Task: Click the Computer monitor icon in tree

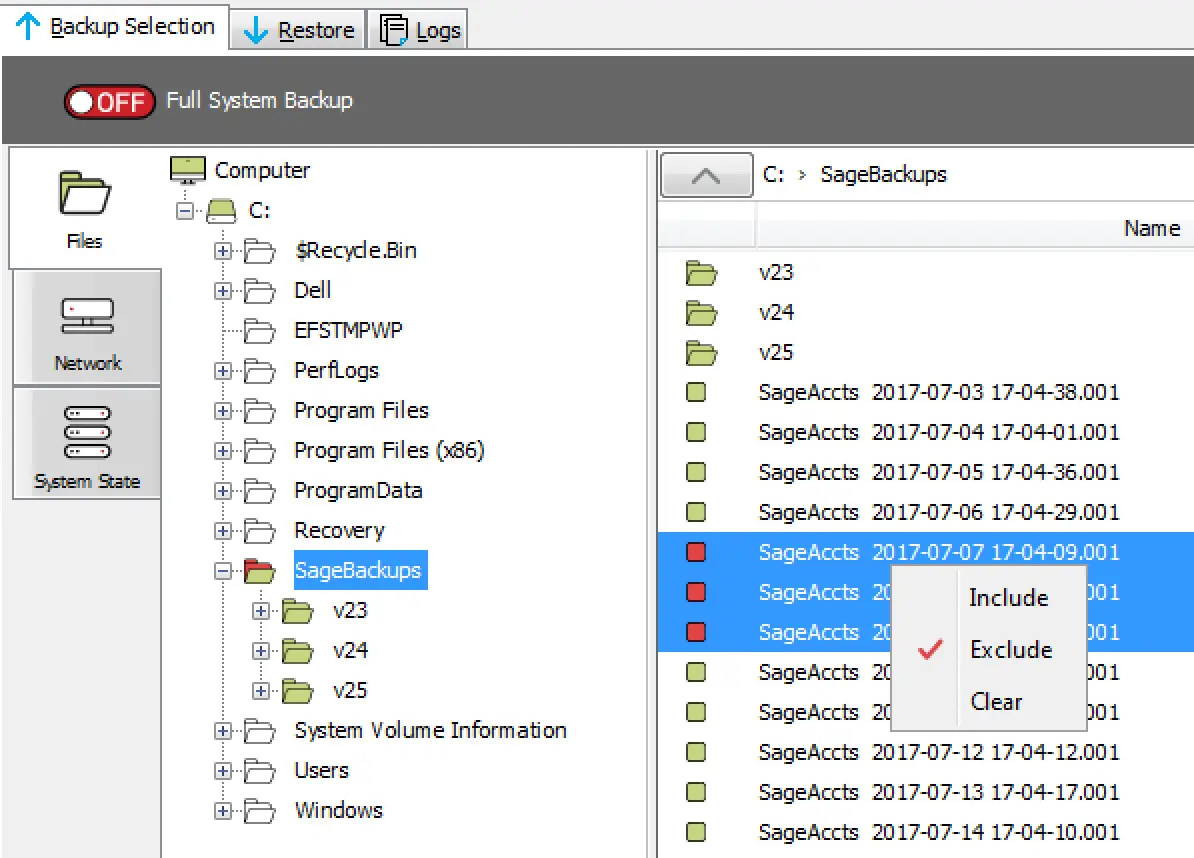Action: click(187, 170)
